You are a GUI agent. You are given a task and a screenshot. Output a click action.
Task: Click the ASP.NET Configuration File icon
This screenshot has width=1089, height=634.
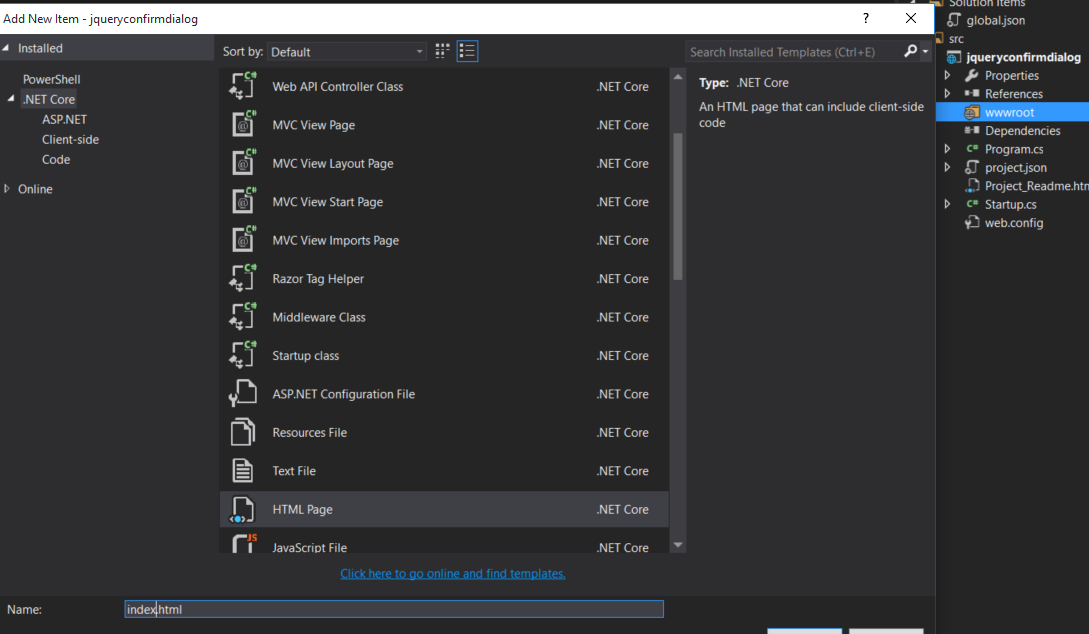point(243,394)
